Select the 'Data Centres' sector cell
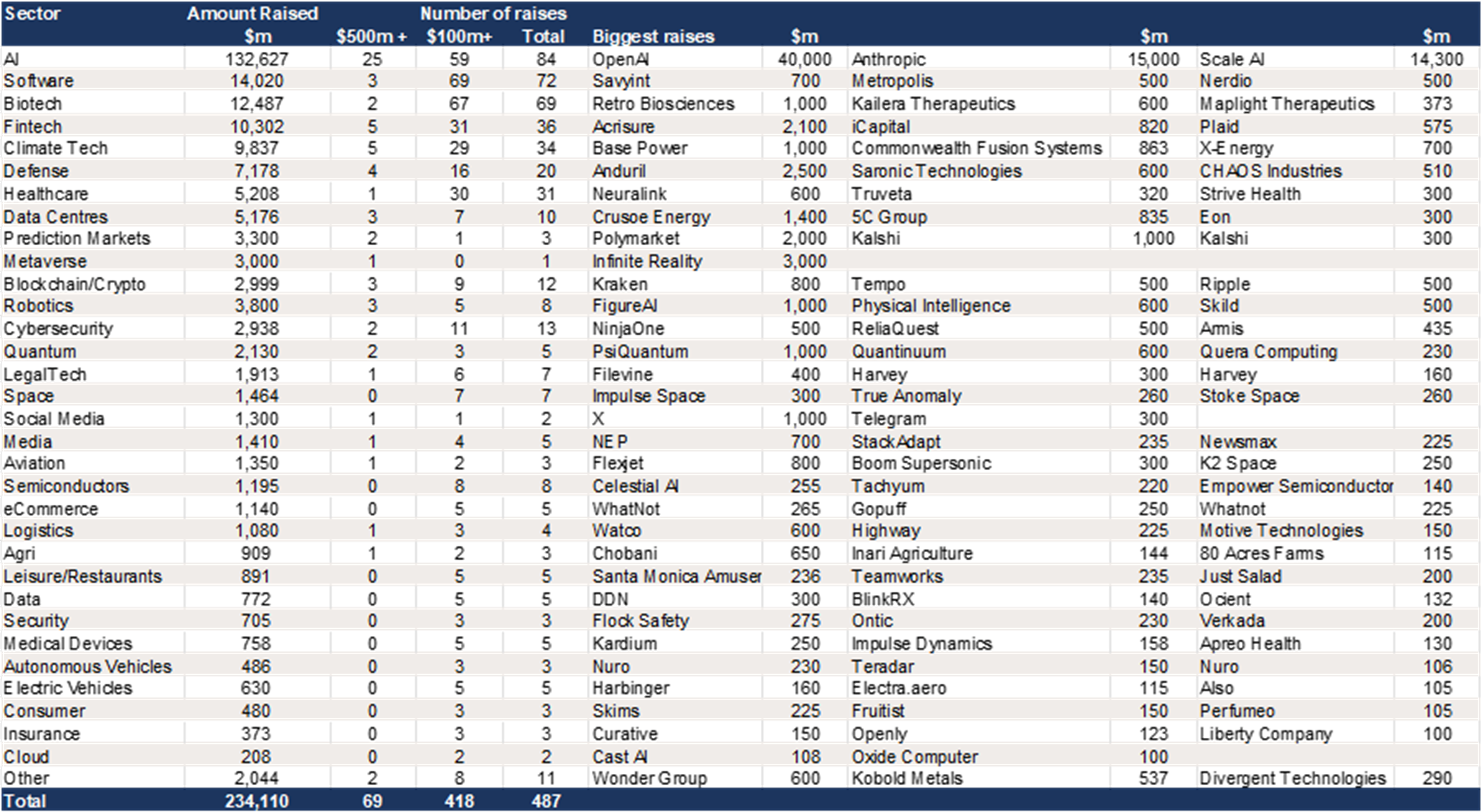This screenshot has width=1482, height=812. click(x=55, y=217)
